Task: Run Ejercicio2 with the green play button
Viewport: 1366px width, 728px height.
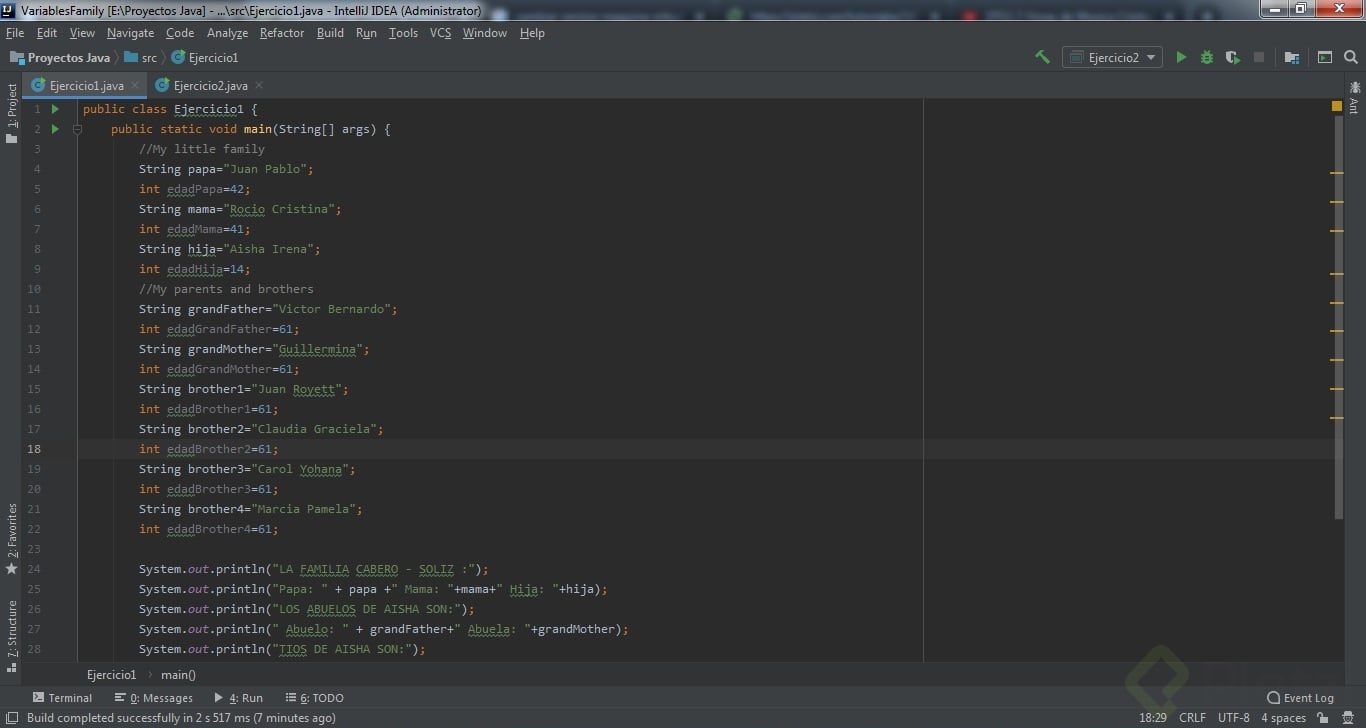Action: [x=1181, y=57]
